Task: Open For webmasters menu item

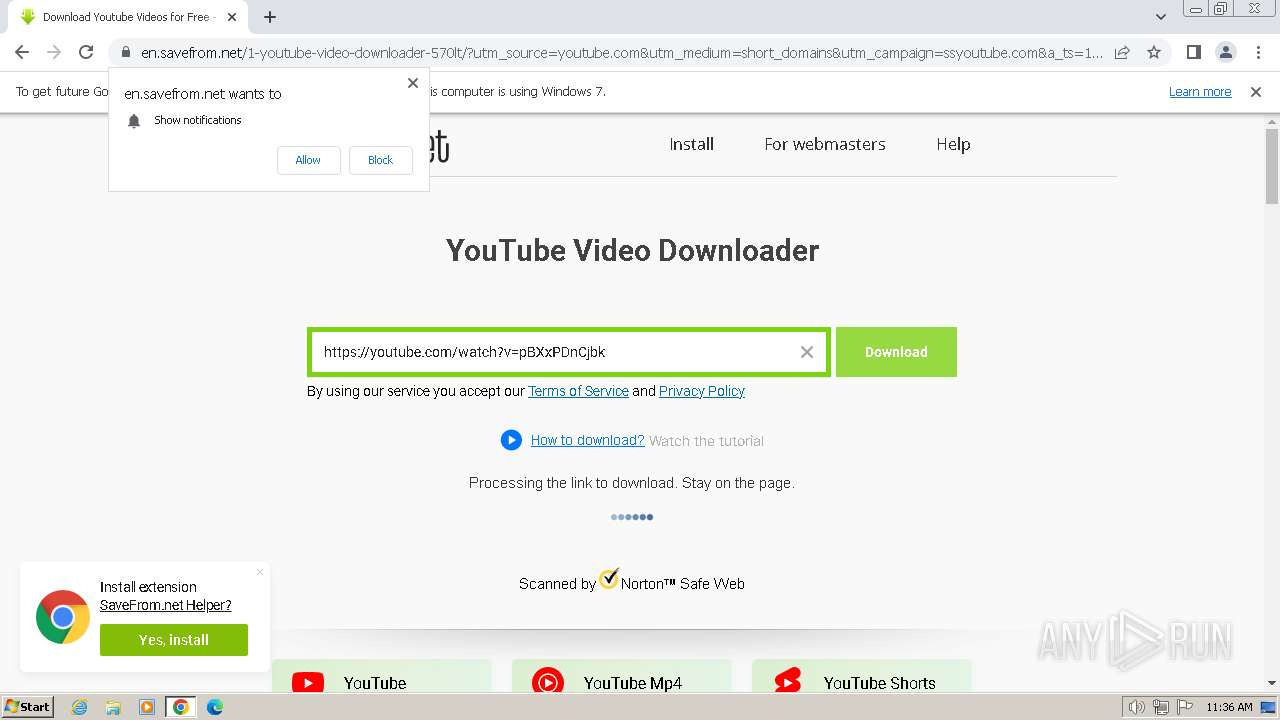Action: click(825, 144)
